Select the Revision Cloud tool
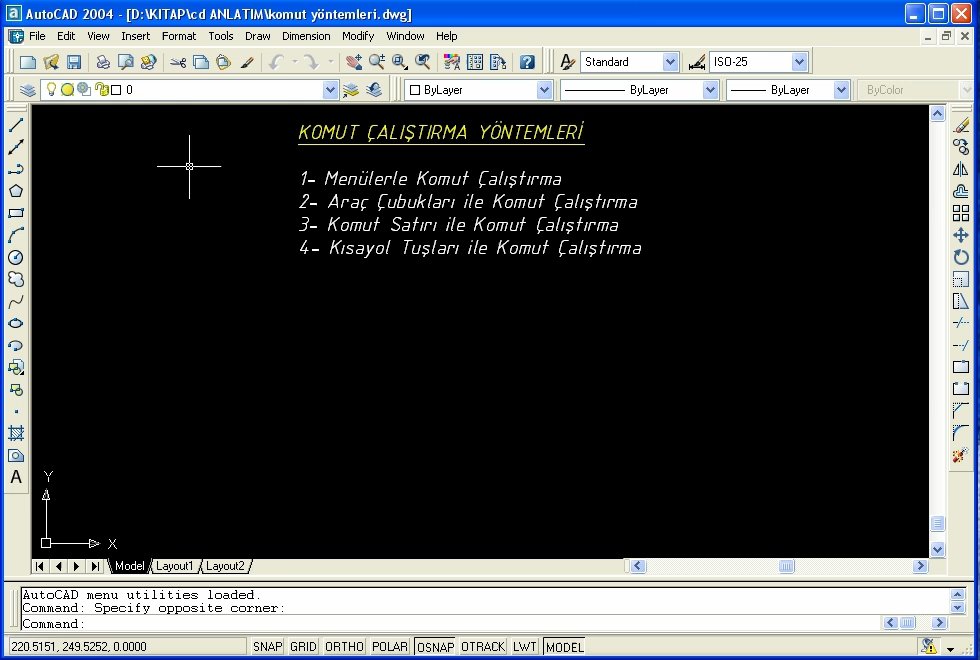The image size is (980, 660). pyautogui.click(x=16, y=279)
